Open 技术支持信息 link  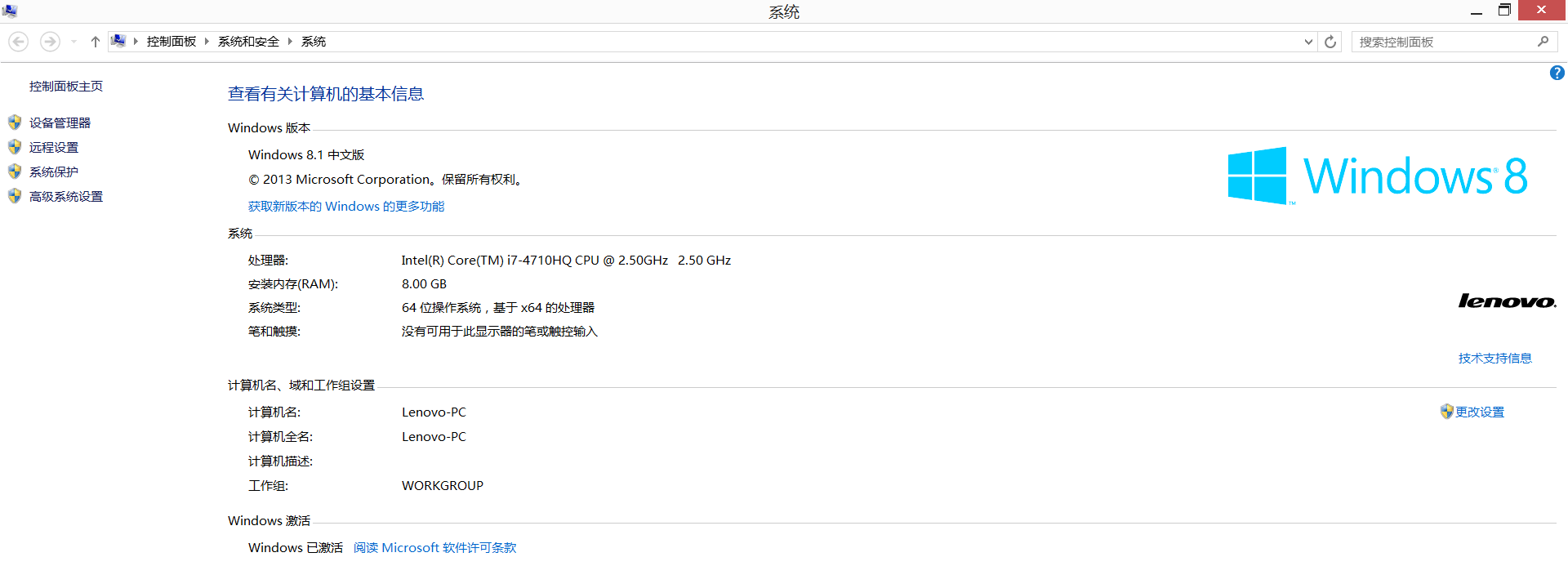(x=1494, y=358)
